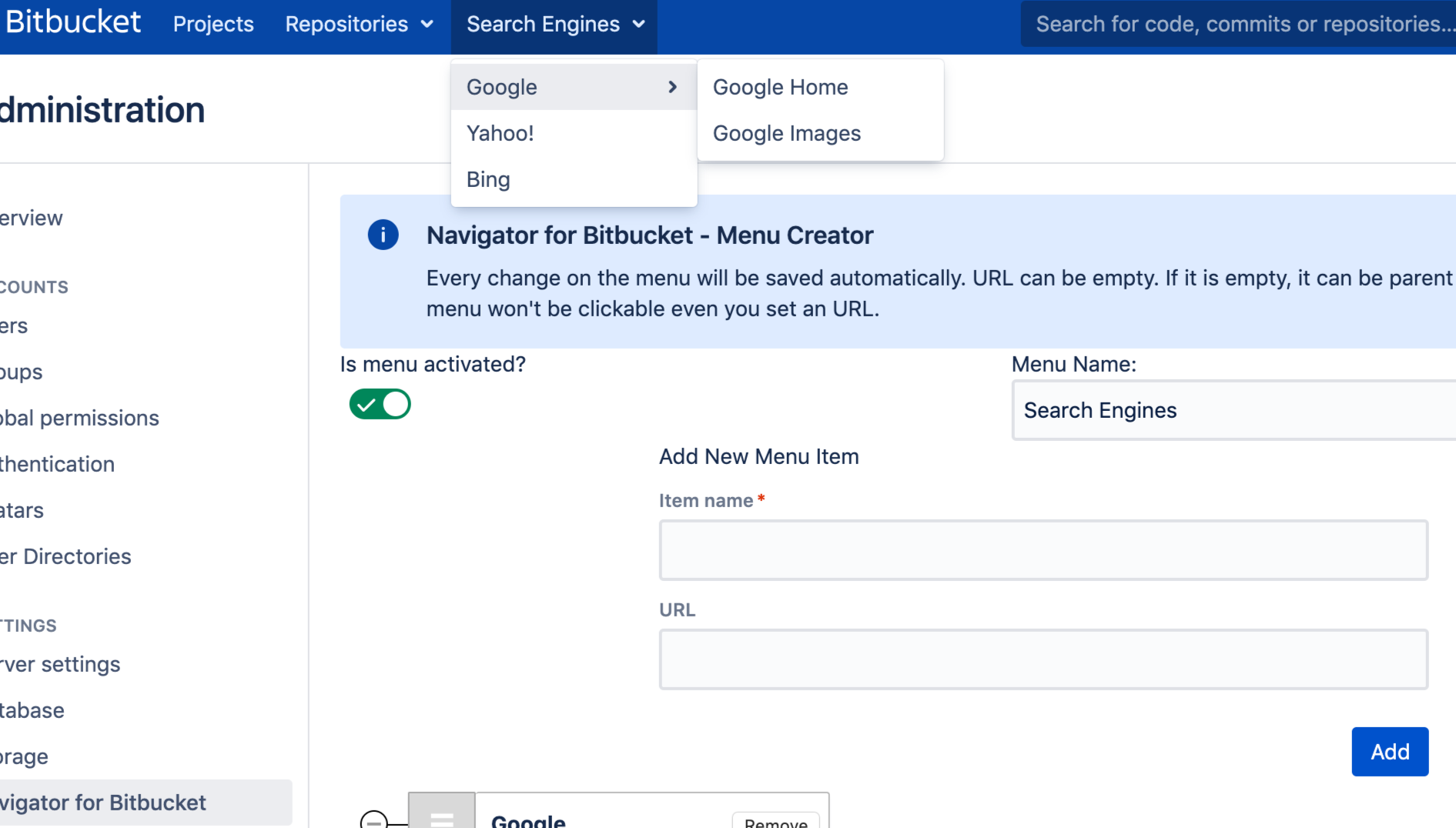Choose Google Images in the submenu
1456x828 pixels.
point(786,133)
